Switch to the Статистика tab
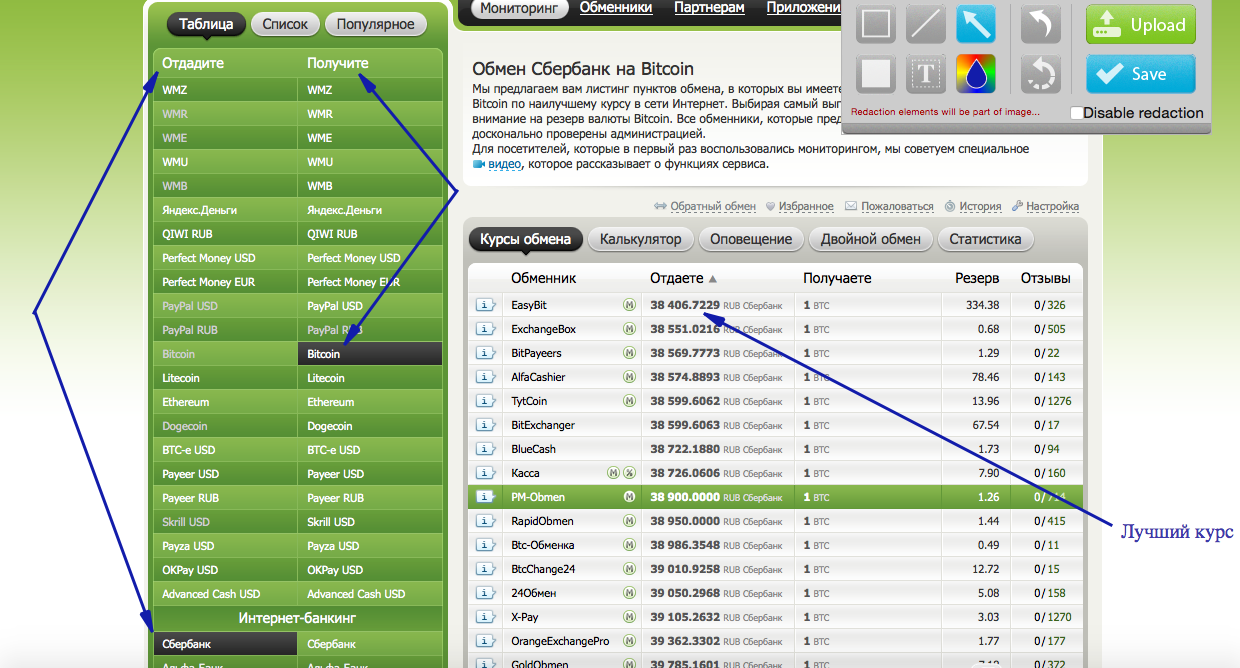Viewport: 1240px width, 668px height. [x=985, y=239]
